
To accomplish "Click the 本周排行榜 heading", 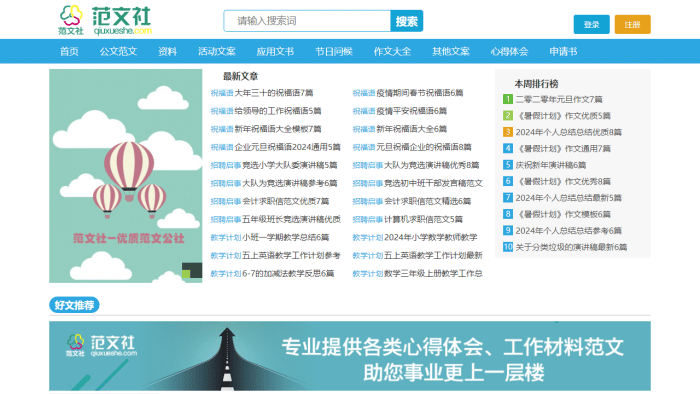I will tap(536, 84).
